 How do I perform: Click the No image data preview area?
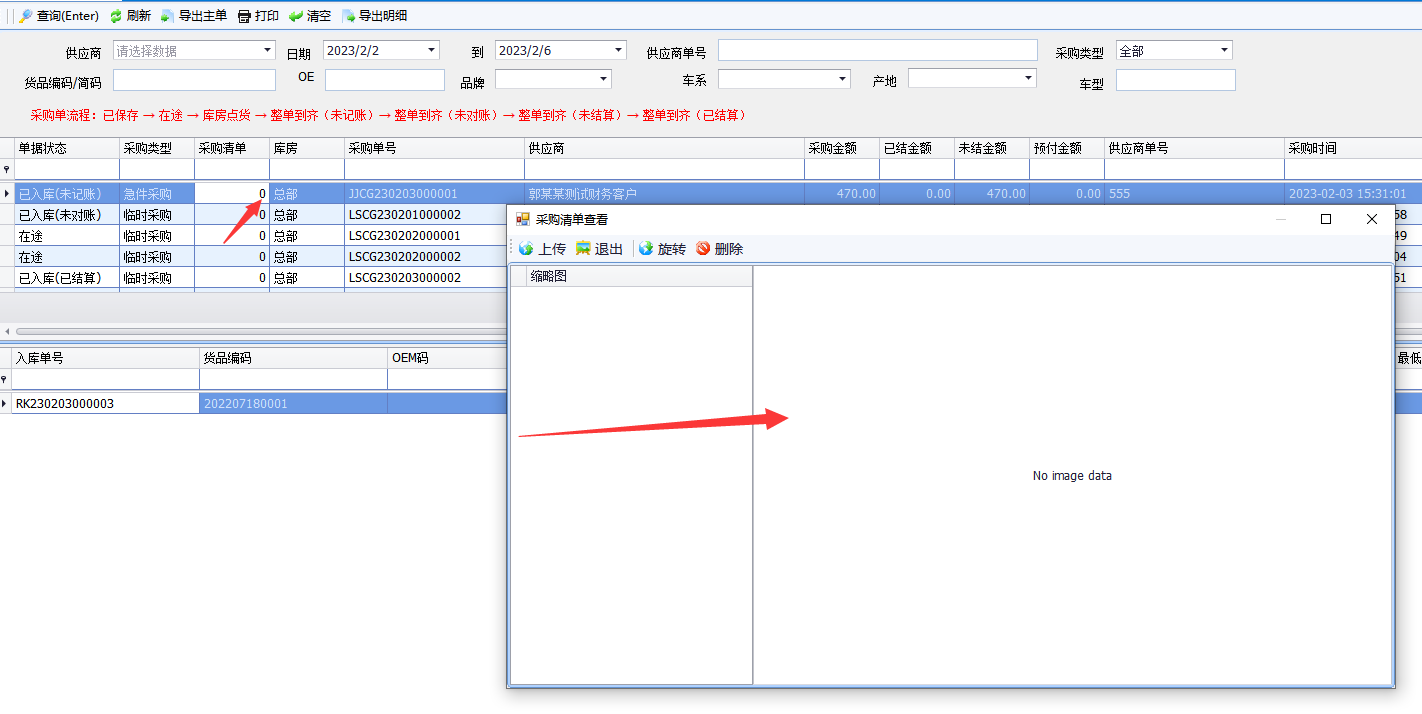1072,476
